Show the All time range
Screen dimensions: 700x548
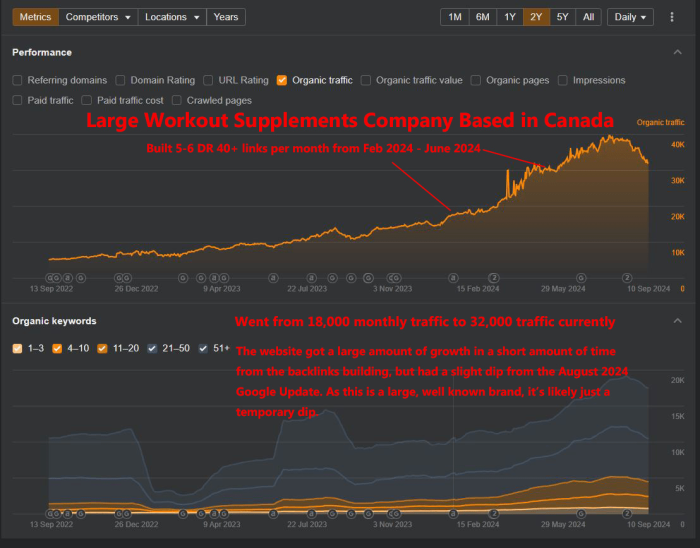(x=589, y=17)
